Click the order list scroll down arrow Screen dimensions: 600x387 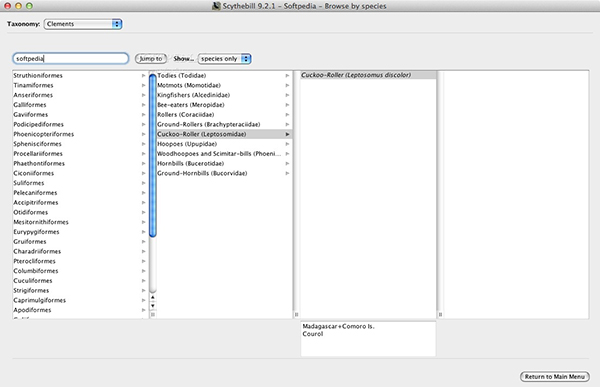[x=153, y=305]
